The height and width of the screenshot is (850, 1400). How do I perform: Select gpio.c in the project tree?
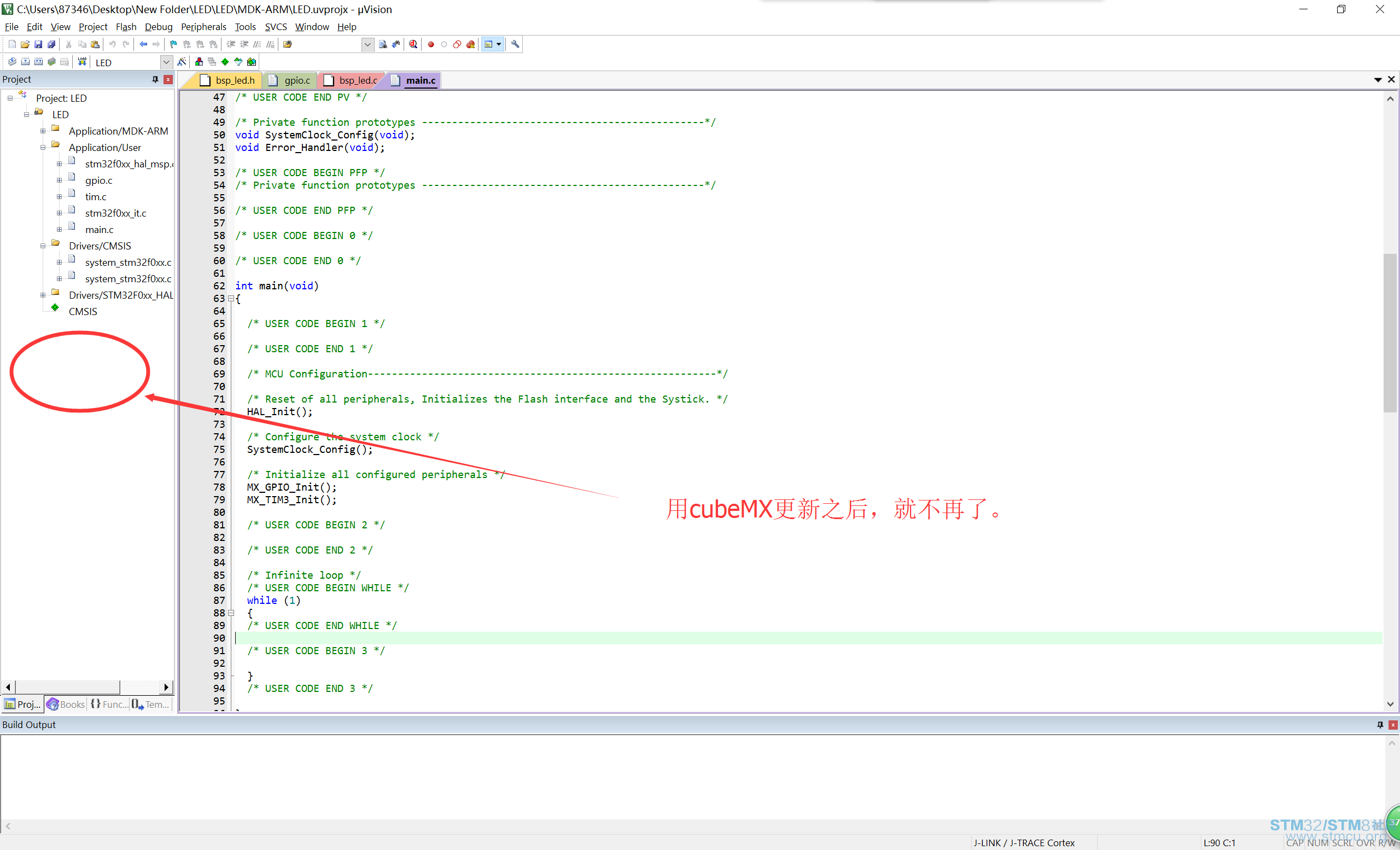point(99,181)
